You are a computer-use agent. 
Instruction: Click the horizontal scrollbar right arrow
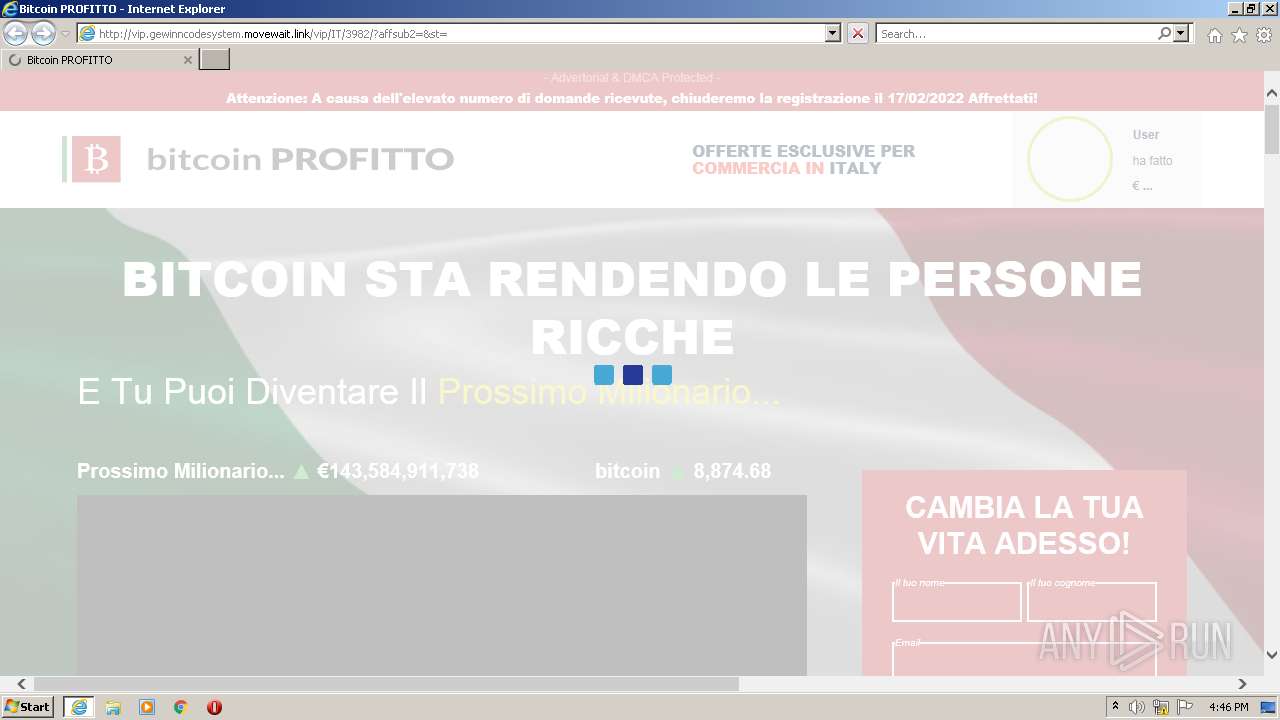click(1243, 684)
